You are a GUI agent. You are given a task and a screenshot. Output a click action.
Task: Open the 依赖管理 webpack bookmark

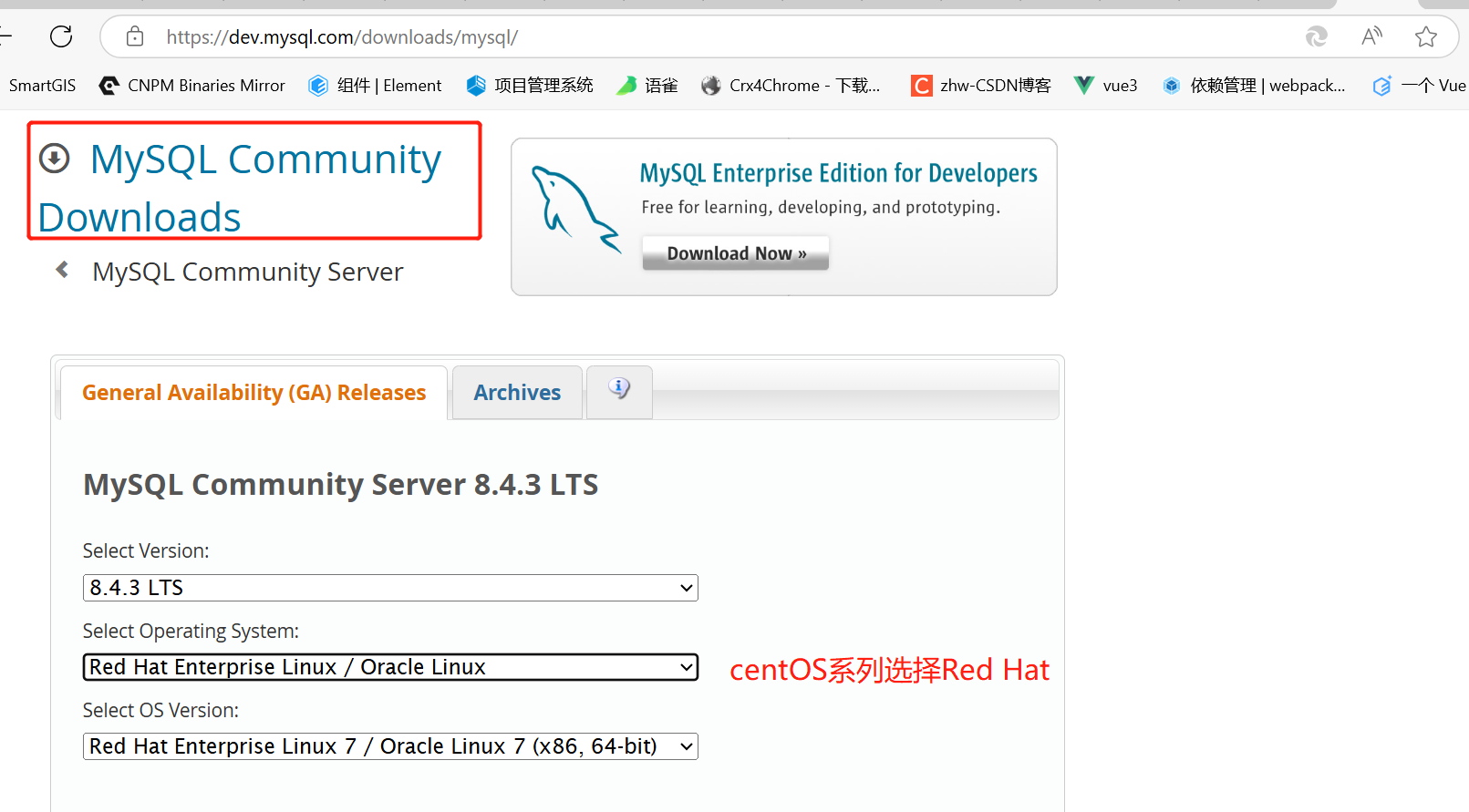[x=1254, y=86]
